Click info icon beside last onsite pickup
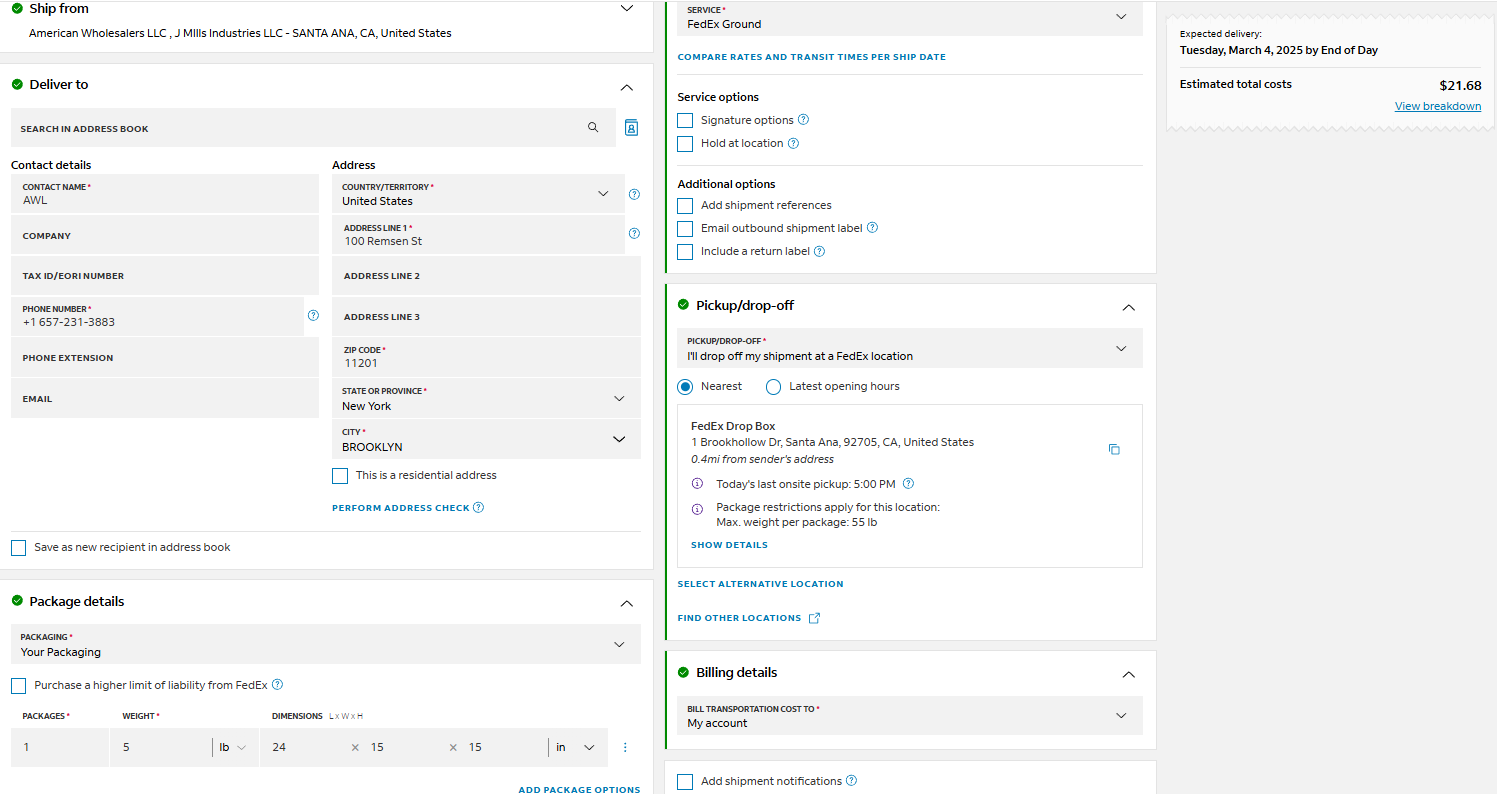1497x794 pixels. pyautogui.click(x=697, y=484)
